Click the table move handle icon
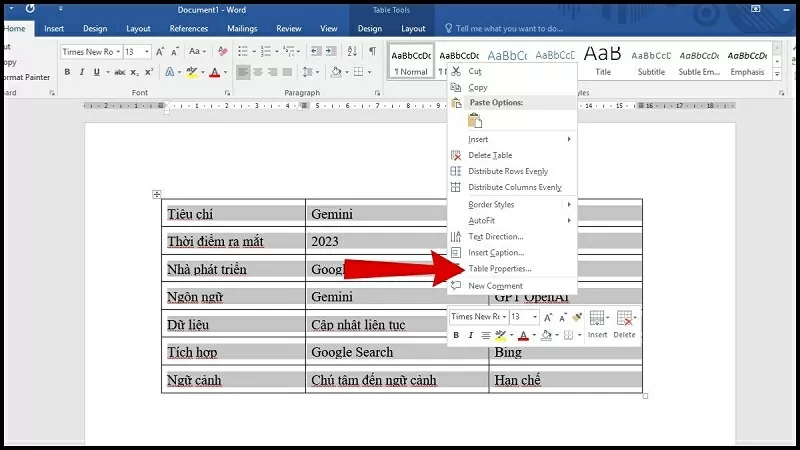The image size is (800, 450). [157, 194]
